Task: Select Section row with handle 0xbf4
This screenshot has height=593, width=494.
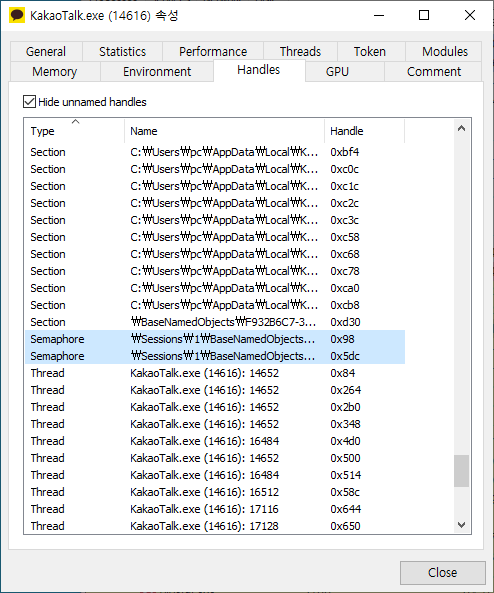Action: pos(215,152)
